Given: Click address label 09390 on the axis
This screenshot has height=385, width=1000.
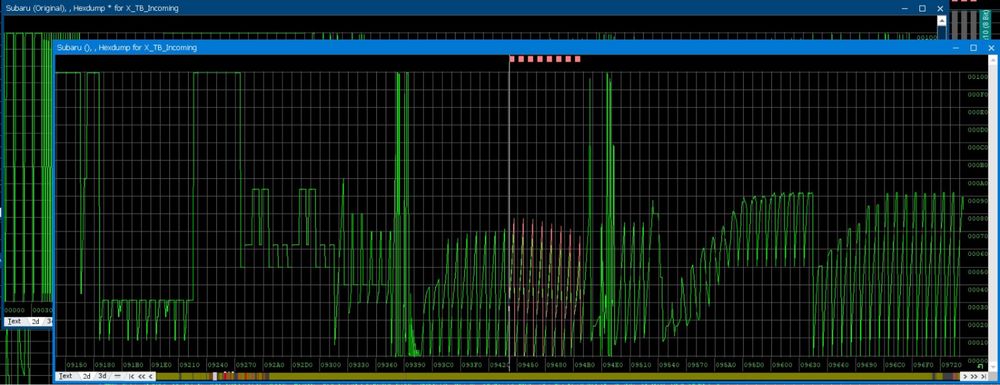Looking at the screenshot, I should pyautogui.click(x=415, y=365).
